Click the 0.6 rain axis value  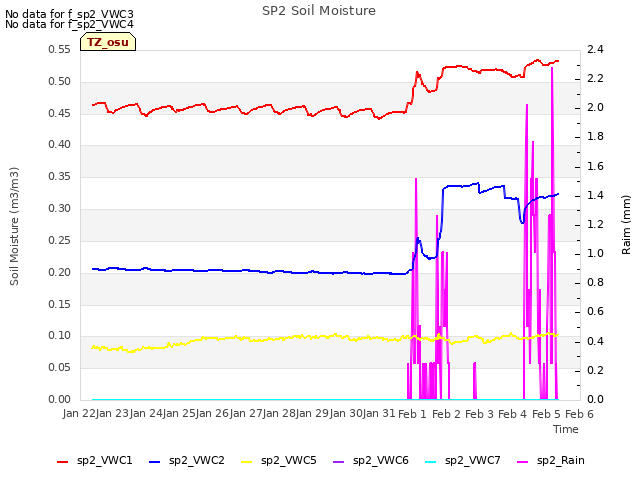click(x=595, y=311)
